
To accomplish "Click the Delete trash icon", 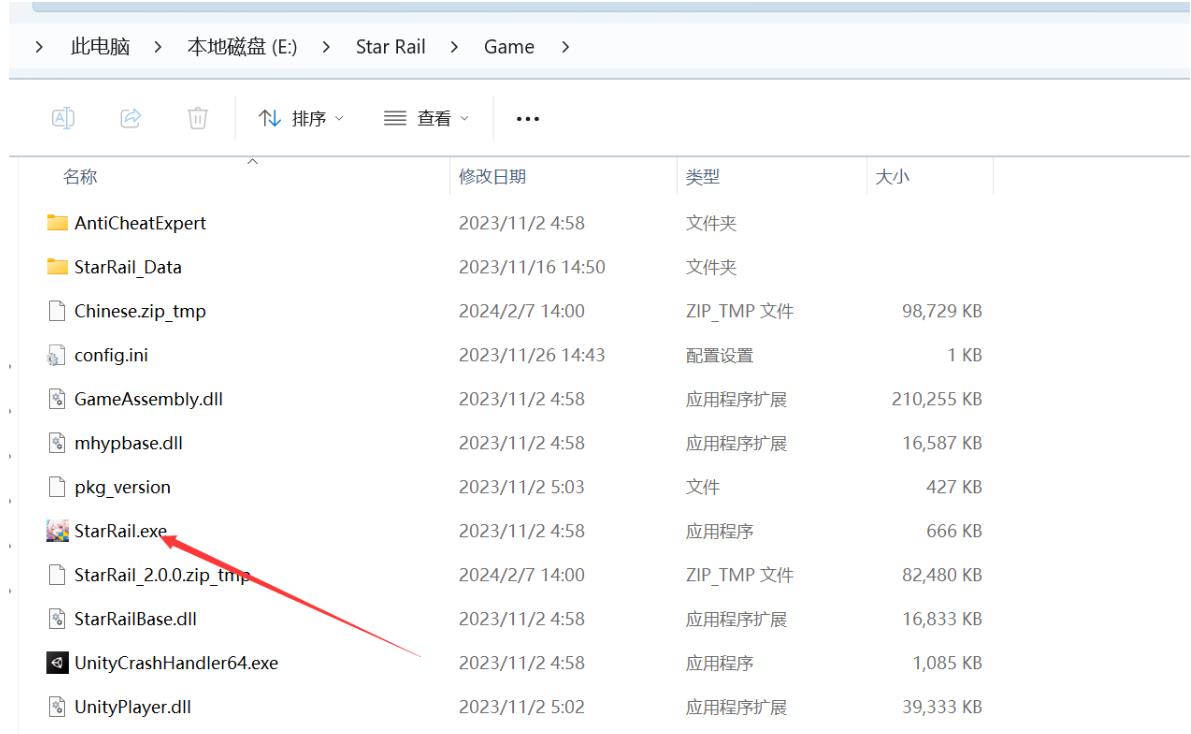I will tap(197, 118).
